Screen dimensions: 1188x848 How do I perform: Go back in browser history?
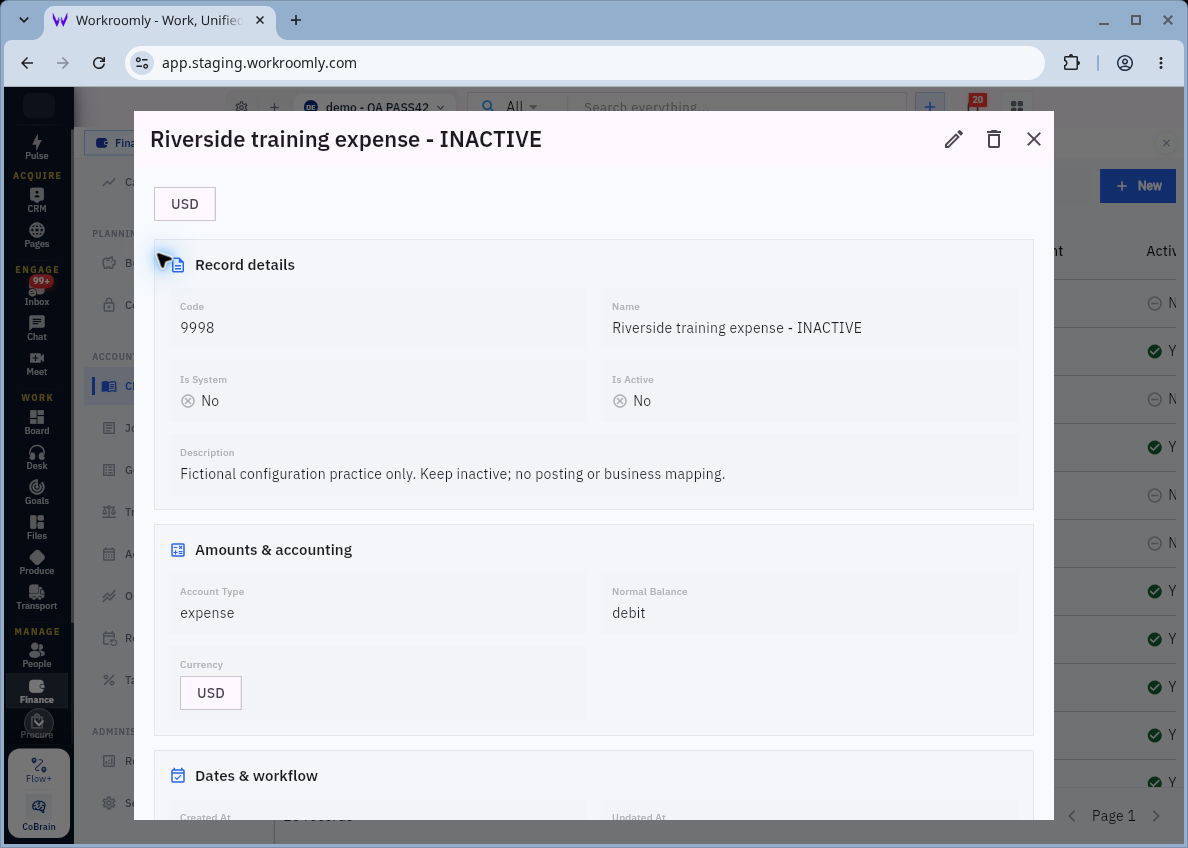pyautogui.click(x=27, y=63)
